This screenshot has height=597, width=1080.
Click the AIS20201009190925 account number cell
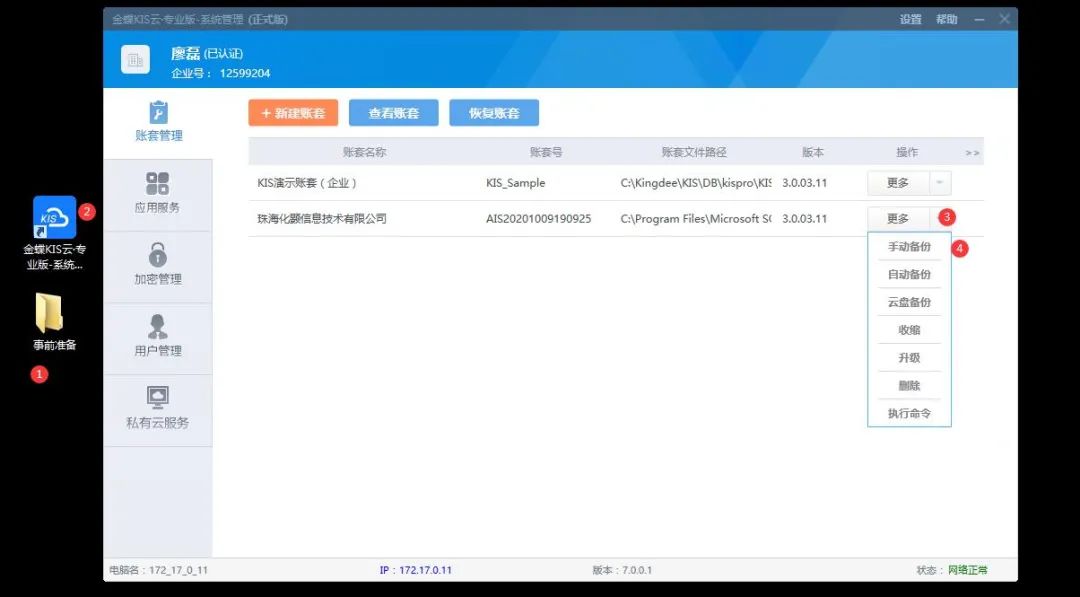(538, 219)
